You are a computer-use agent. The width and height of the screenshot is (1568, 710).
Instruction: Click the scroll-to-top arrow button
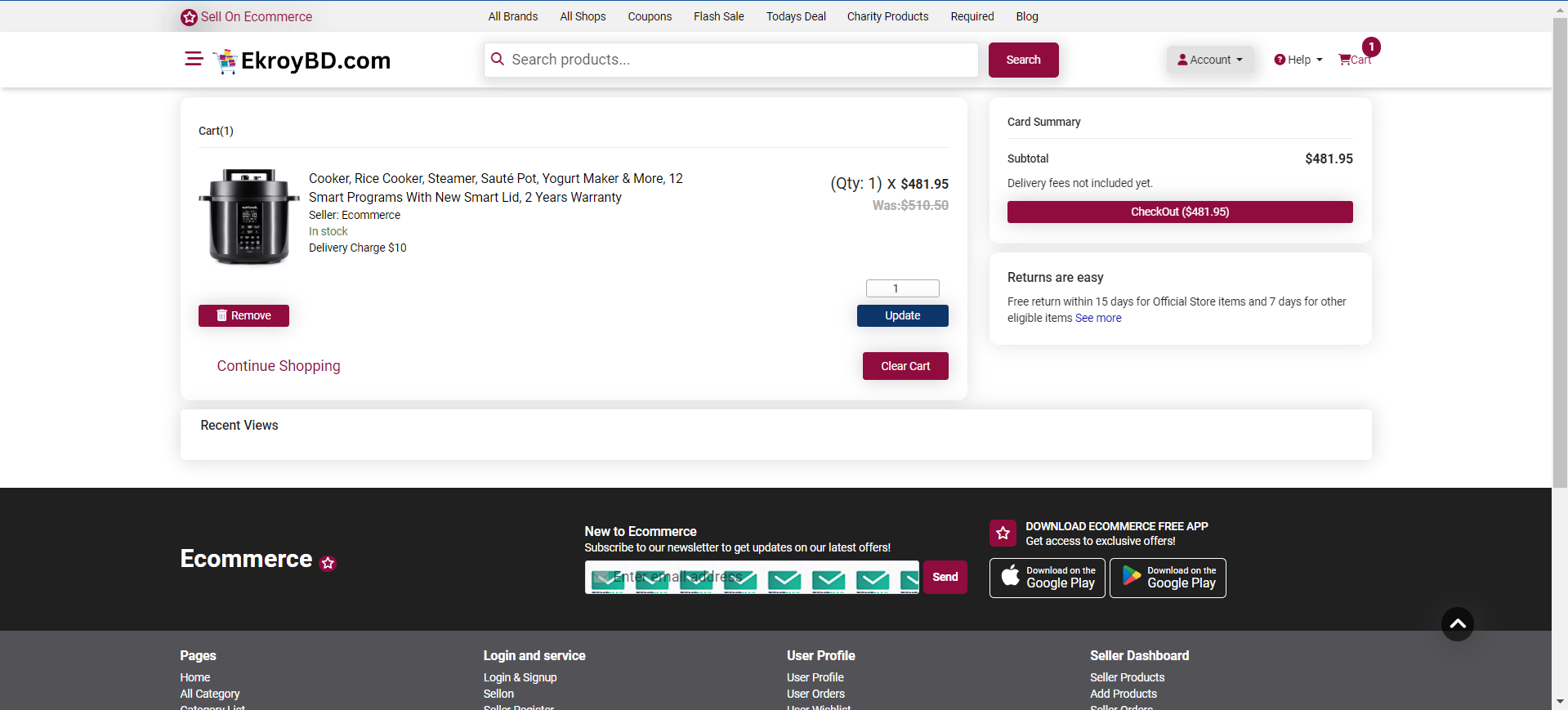click(x=1457, y=624)
